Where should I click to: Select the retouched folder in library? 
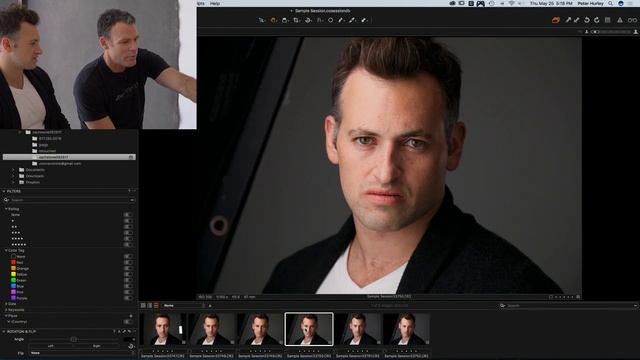click(x=47, y=151)
